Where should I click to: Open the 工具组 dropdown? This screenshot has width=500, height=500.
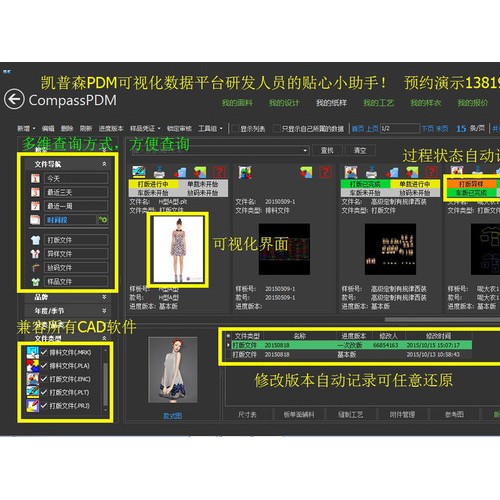[210, 128]
